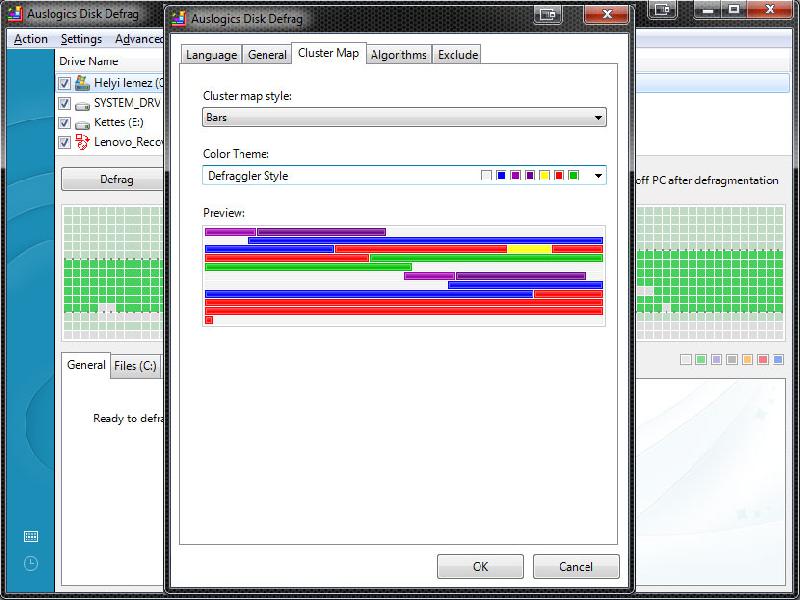
Task: Open the General tab in the settings dialog
Action: 267,55
